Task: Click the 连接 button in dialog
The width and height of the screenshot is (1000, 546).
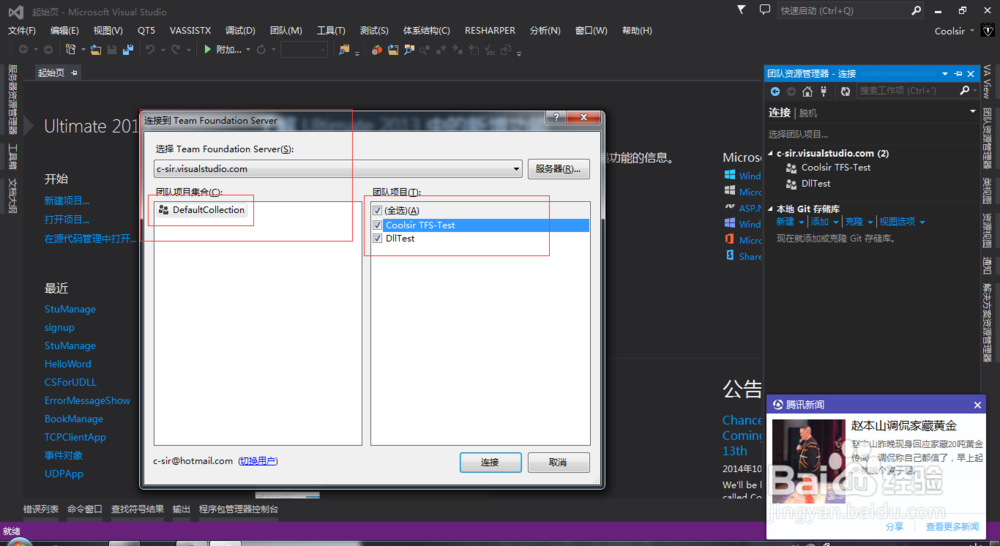Action: [x=490, y=462]
